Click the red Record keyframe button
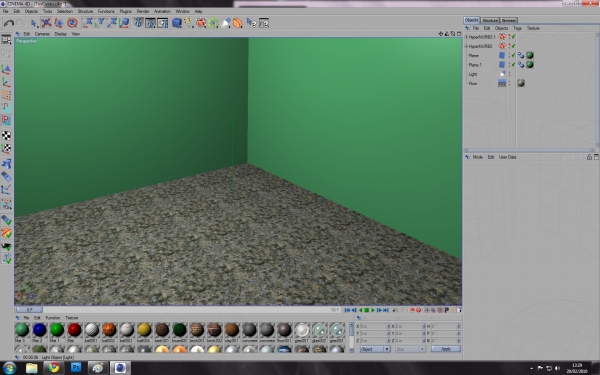The height and width of the screenshot is (375, 600). [412, 310]
